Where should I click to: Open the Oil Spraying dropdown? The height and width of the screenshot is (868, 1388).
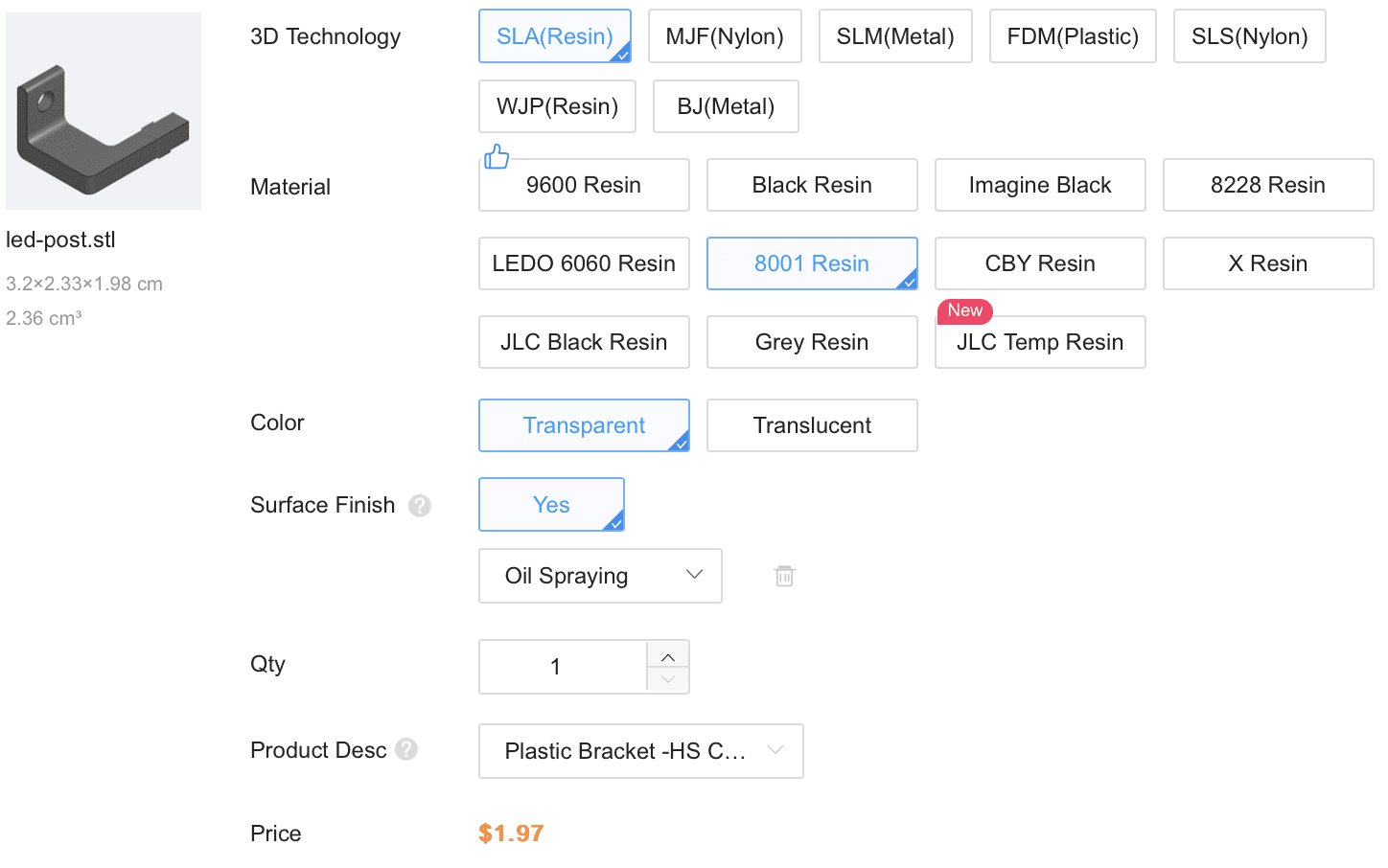click(x=600, y=576)
